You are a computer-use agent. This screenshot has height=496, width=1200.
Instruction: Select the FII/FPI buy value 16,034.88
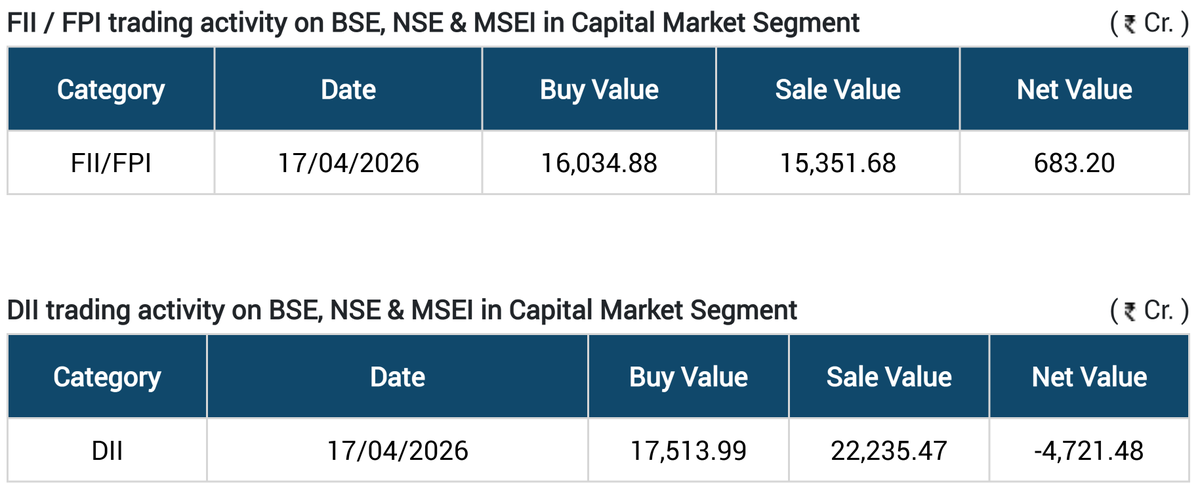click(599, 162)
